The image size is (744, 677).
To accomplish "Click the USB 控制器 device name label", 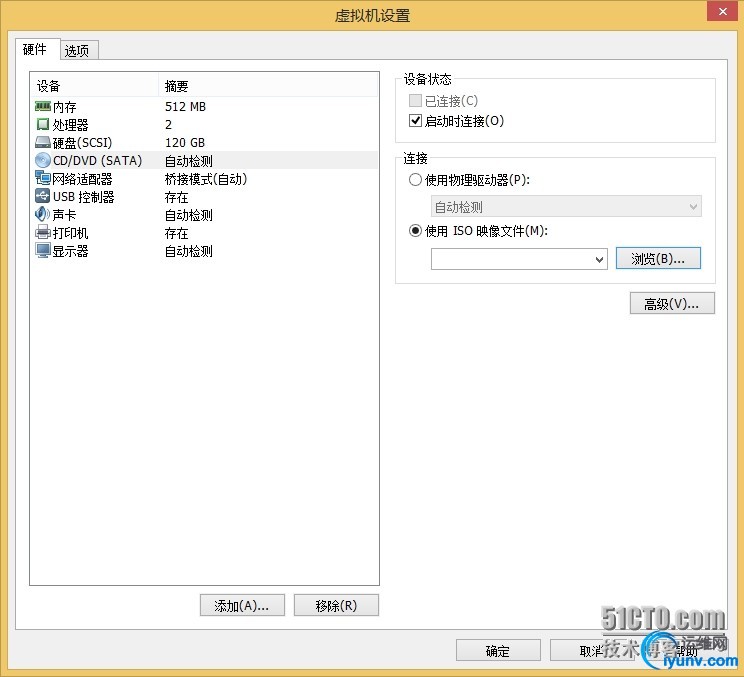I will click(84, 197).
